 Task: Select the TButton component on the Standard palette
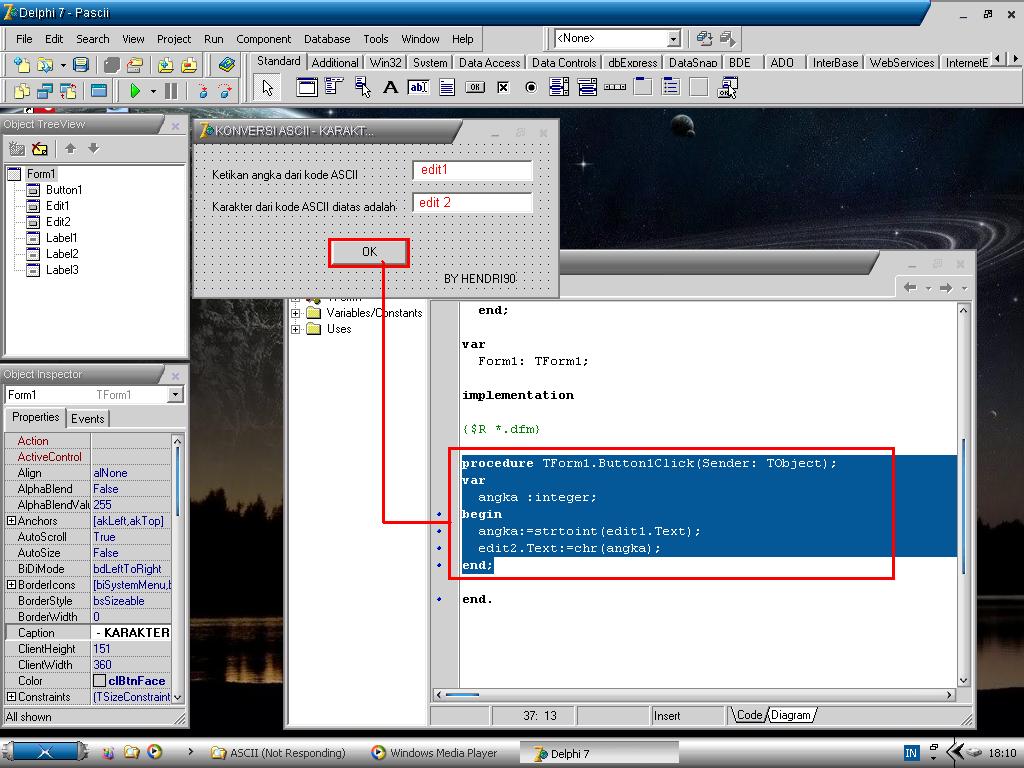click(x=476, y=88)
